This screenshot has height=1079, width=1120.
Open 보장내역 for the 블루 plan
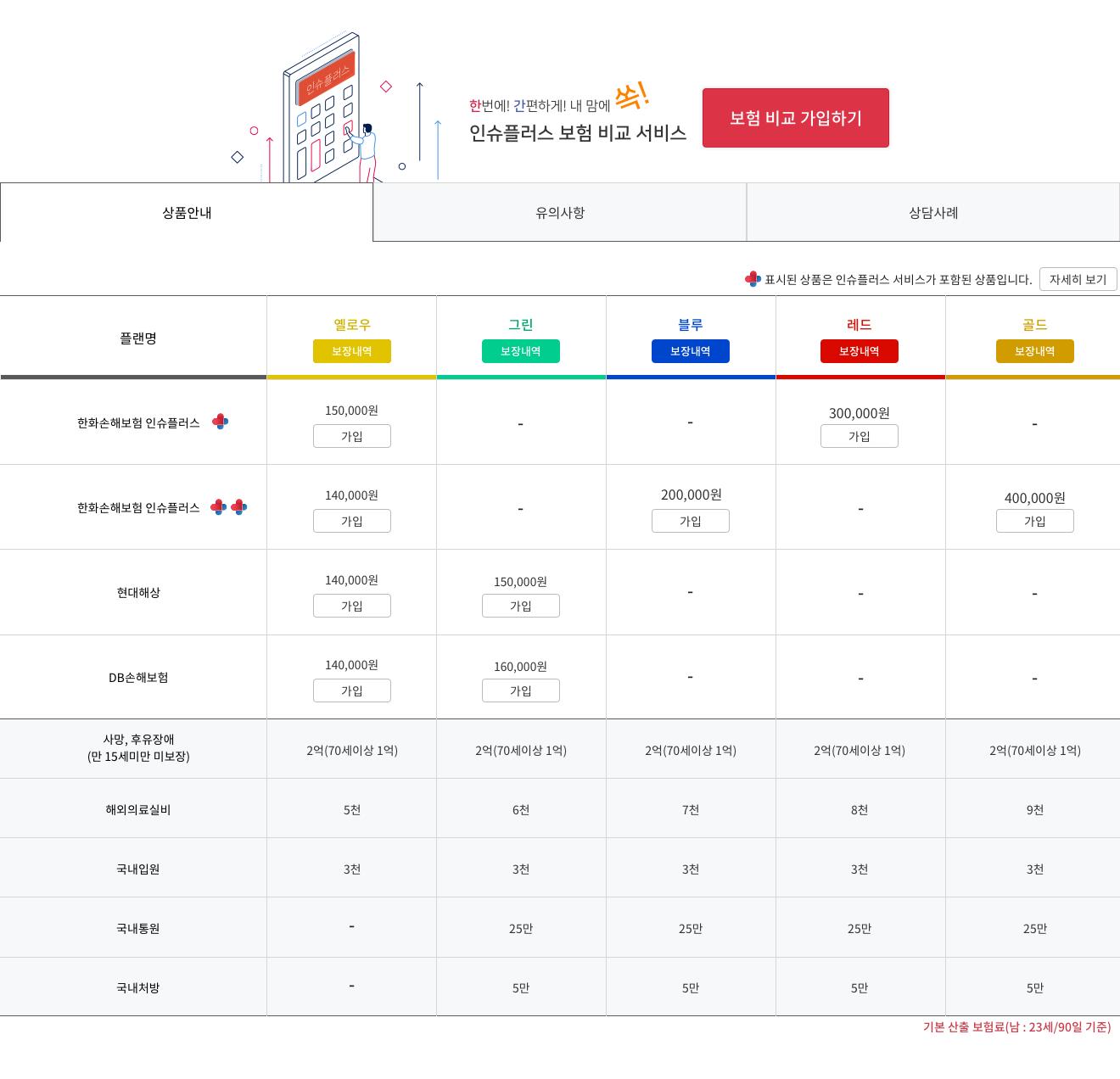(691, 351)
